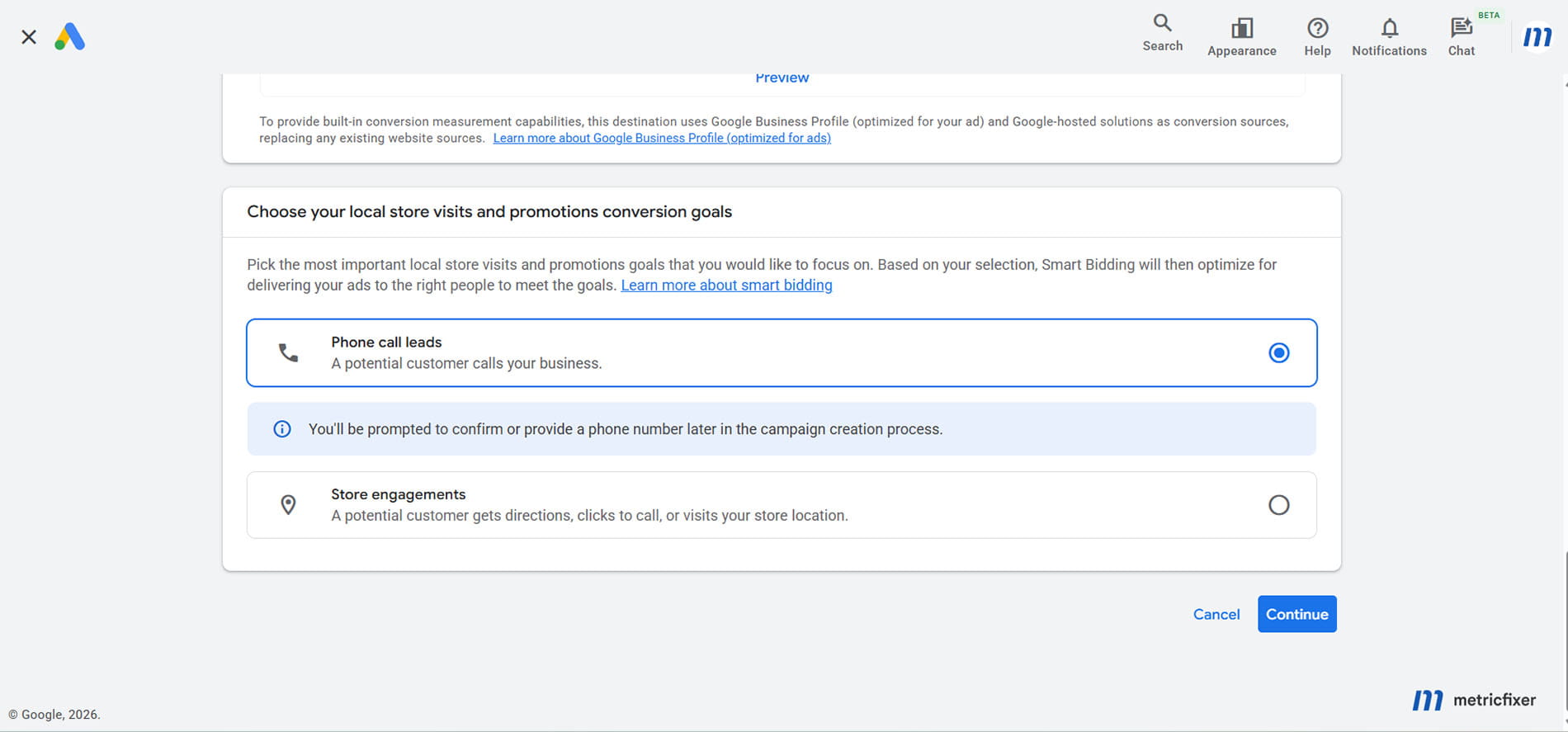Image resolution: width=1568 pixels, height=732 pixels.
Task: Close the campaign setup with the X icon
Action: pyautogui.click(x=29, y=37)
